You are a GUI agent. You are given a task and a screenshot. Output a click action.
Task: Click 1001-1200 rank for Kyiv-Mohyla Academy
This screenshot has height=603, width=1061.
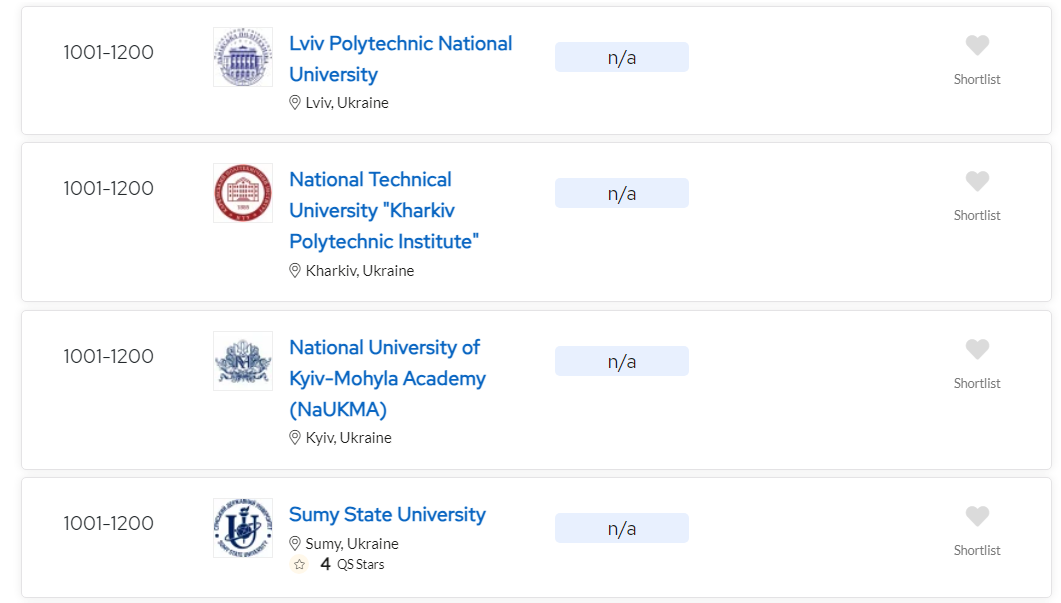pyautogui.click(x=108, y=357)
